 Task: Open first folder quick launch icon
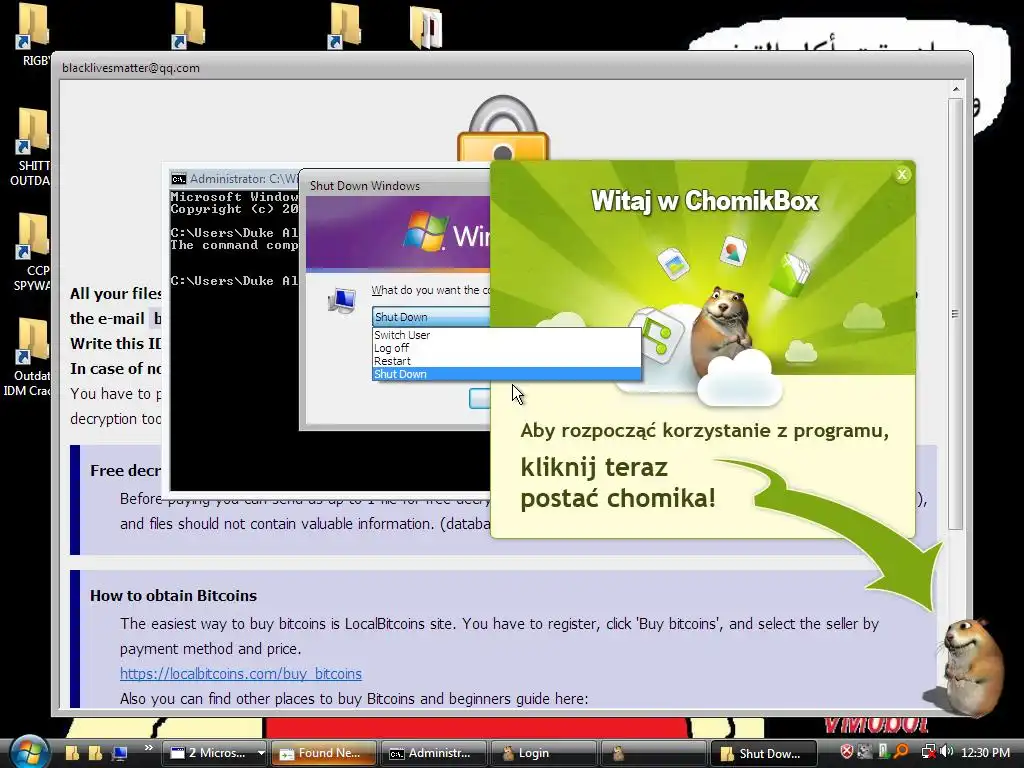72,753
